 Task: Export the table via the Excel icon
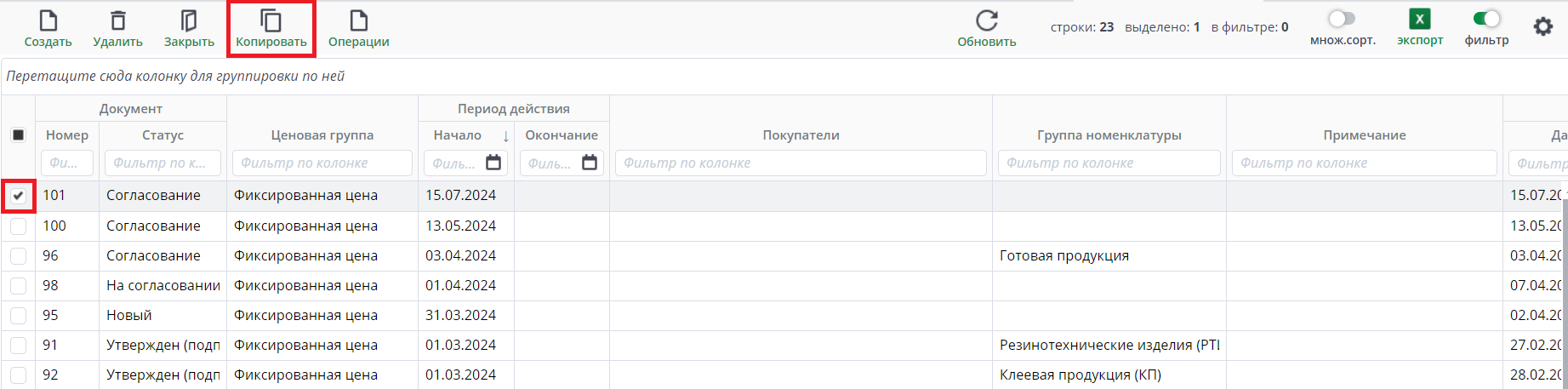tap(1420, 19)
